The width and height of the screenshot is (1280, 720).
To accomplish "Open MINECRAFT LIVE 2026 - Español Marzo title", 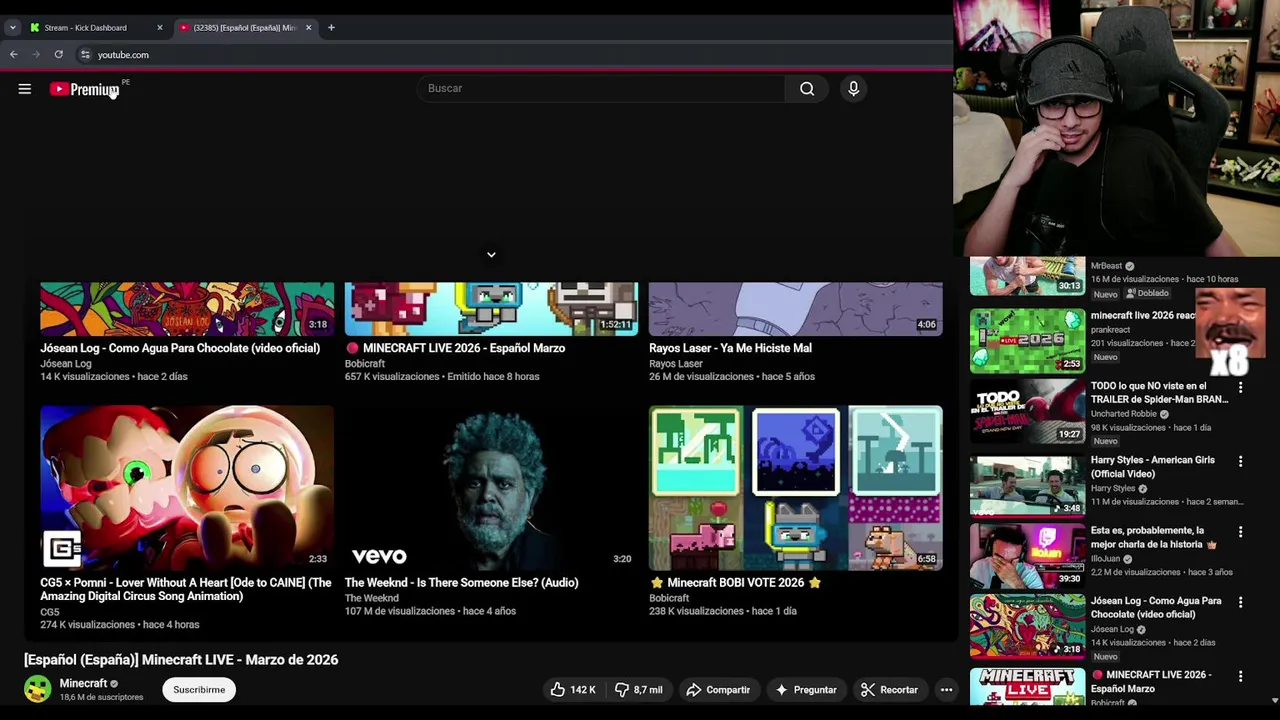I will pos(455,348).
